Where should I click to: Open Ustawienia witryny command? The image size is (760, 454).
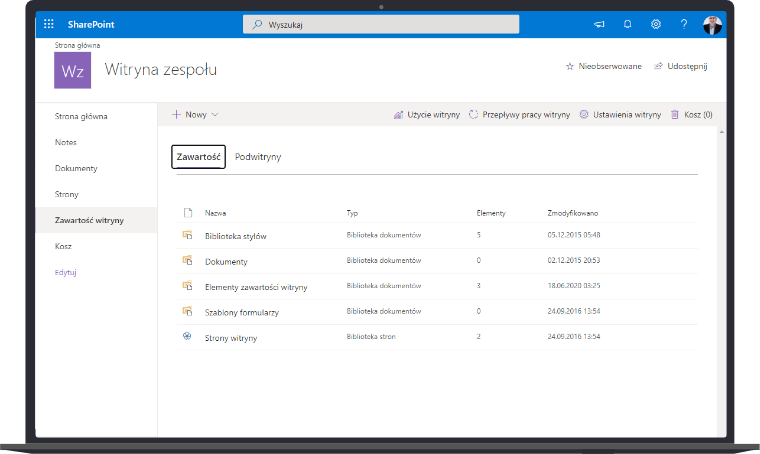(627, 115)
